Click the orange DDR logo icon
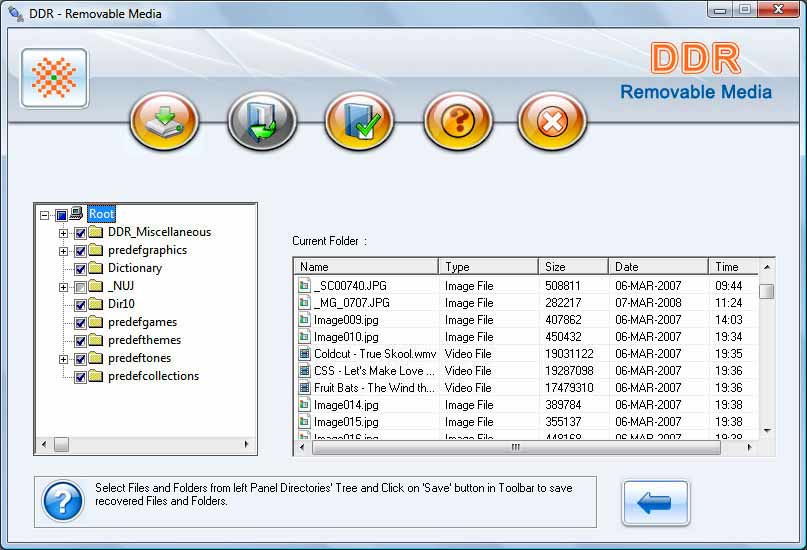807x550 pixels. [x=54, y=78]
